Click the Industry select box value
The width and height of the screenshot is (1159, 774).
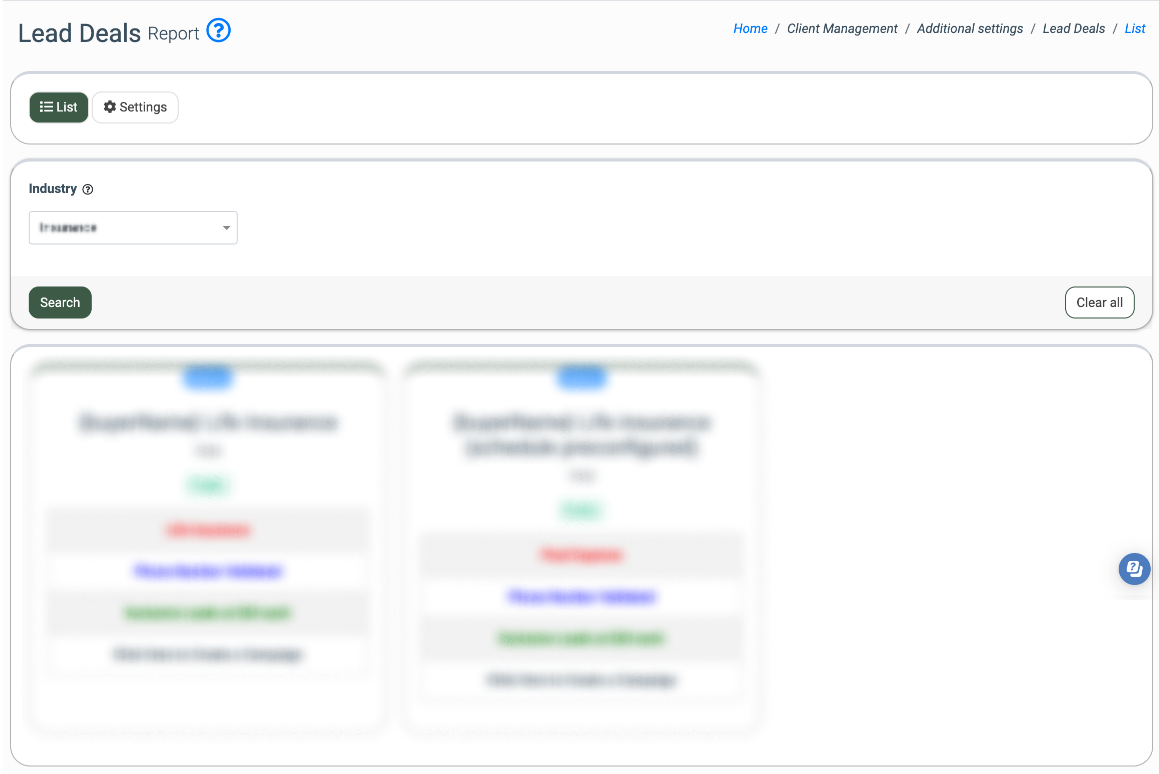(120, 228)
